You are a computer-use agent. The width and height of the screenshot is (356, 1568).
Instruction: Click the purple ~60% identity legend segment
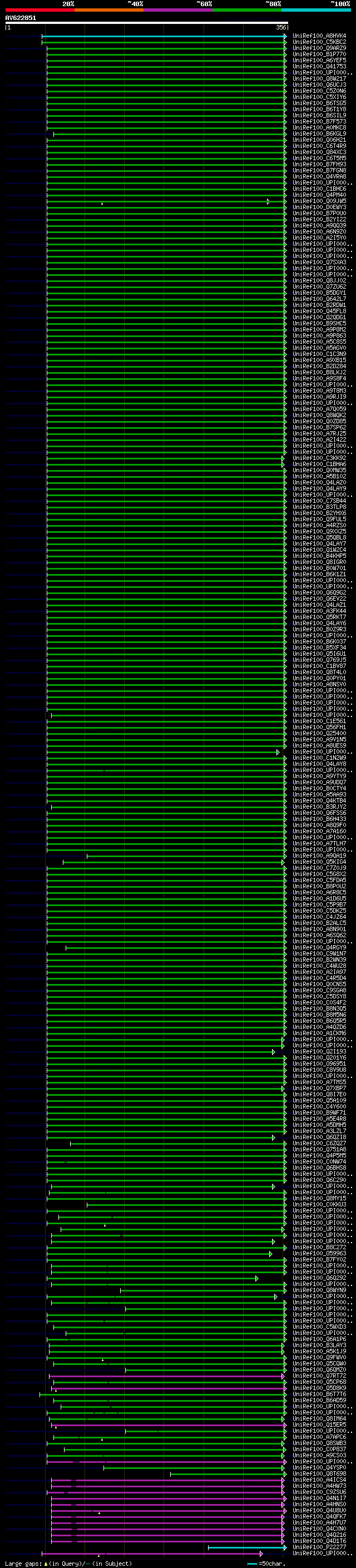(177, 10)
